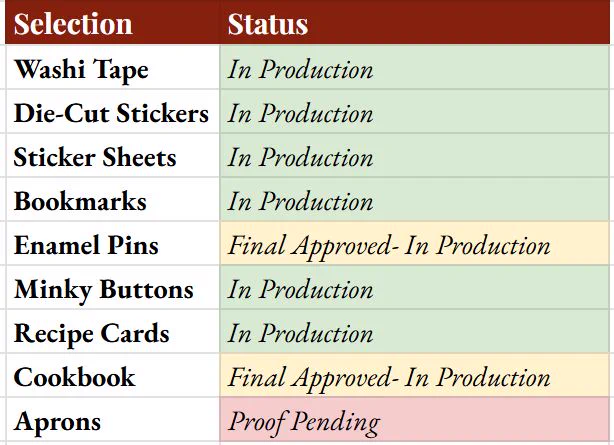The height and width of the screenshot is (445, 614).
Task: Select the Status header cell
Action: (x=415, y=23)
